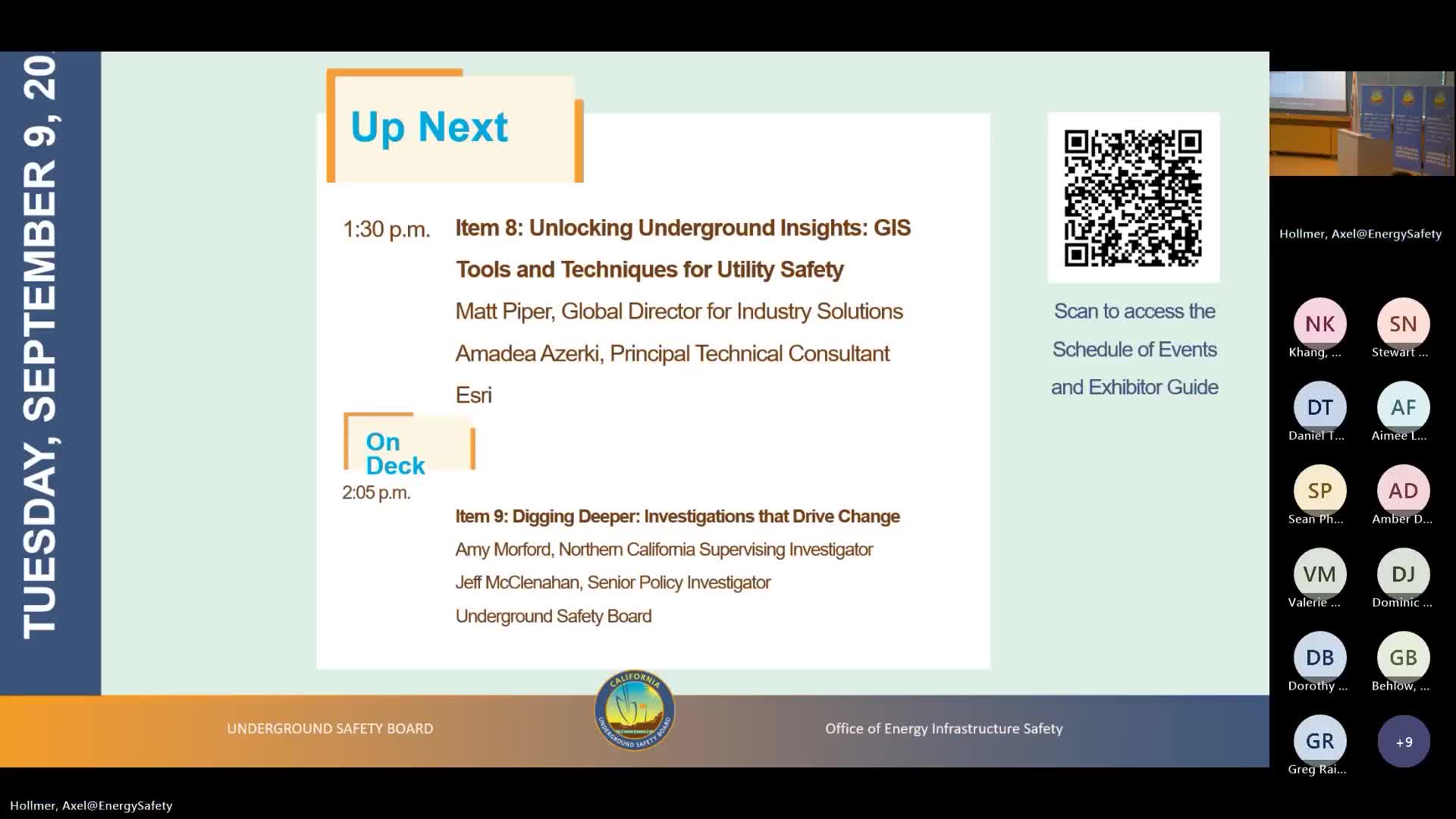
Task: Click the AD Amber participant avatar
Action: pyautogui.click(x=1403, y=491)
